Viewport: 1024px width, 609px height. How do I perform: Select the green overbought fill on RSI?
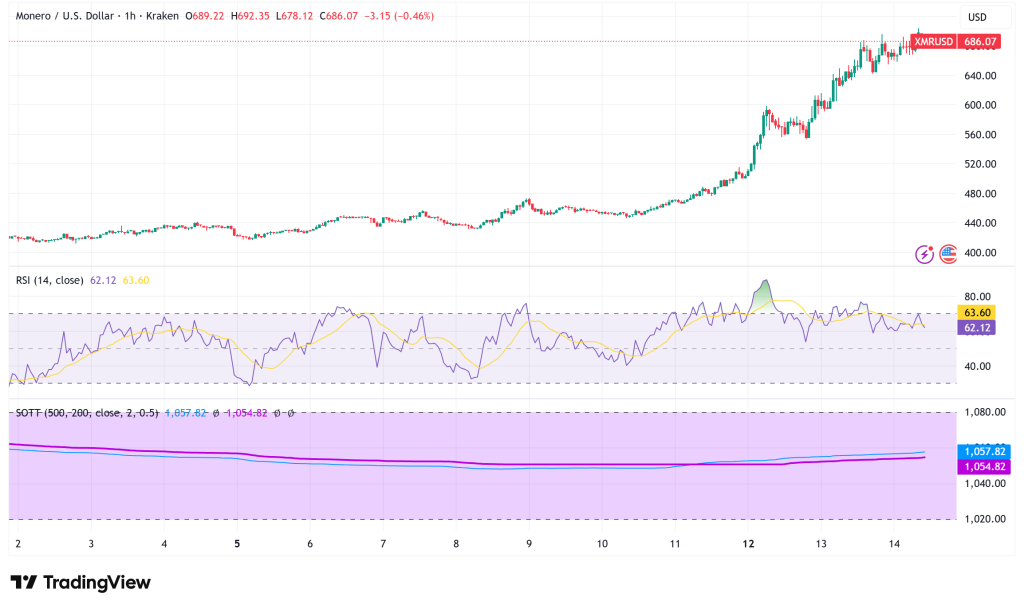760,296
